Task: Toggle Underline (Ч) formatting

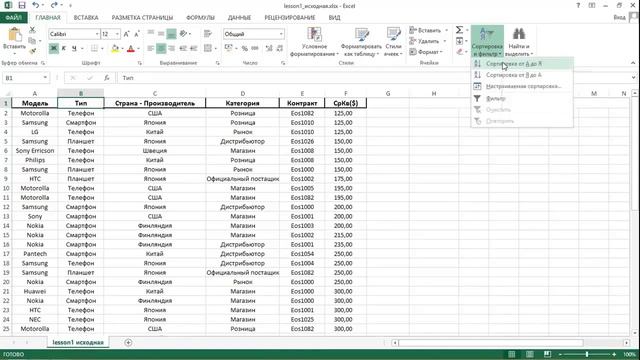Action: (74, 49)
